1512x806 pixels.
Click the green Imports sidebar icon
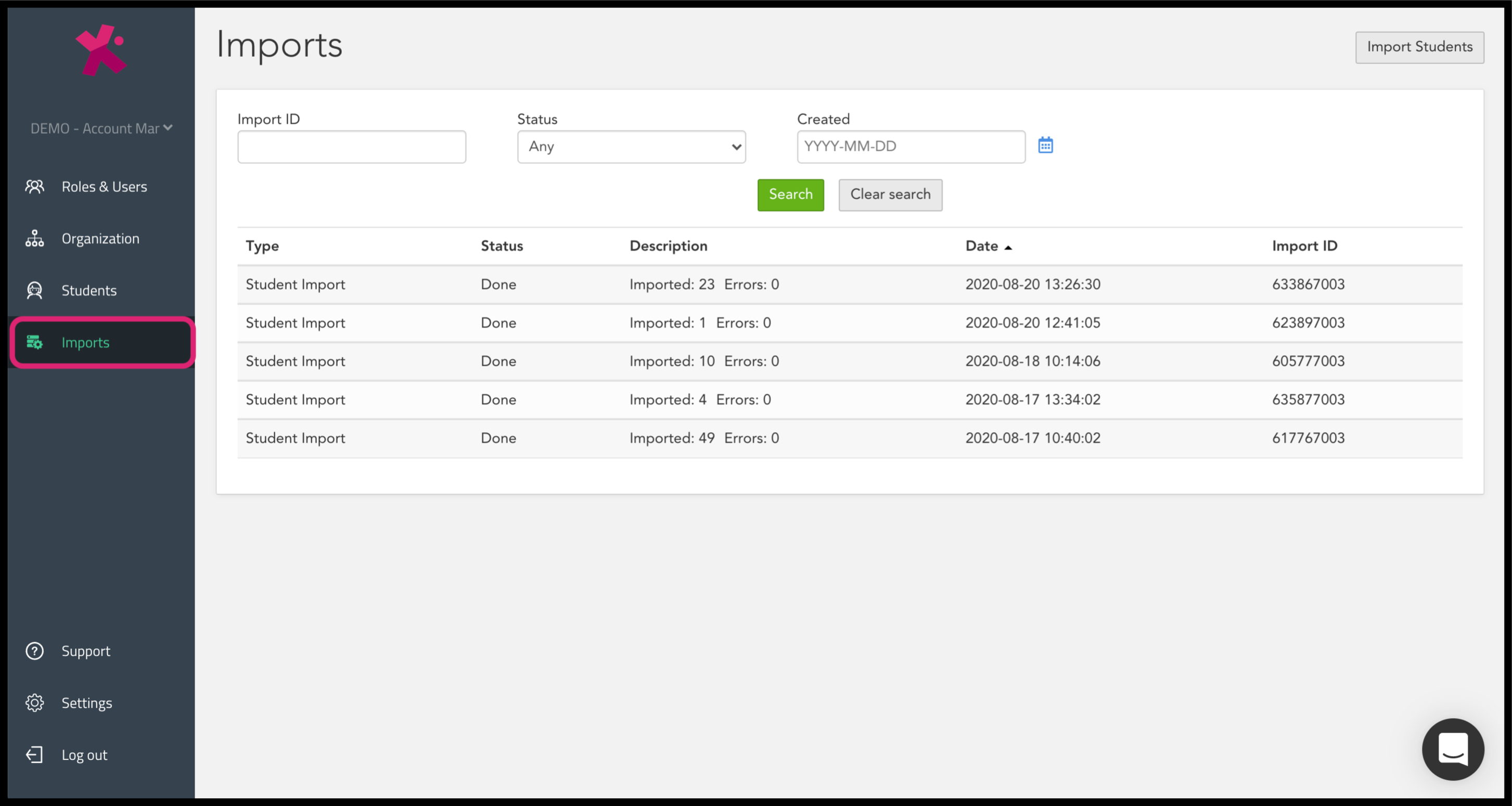35,342
